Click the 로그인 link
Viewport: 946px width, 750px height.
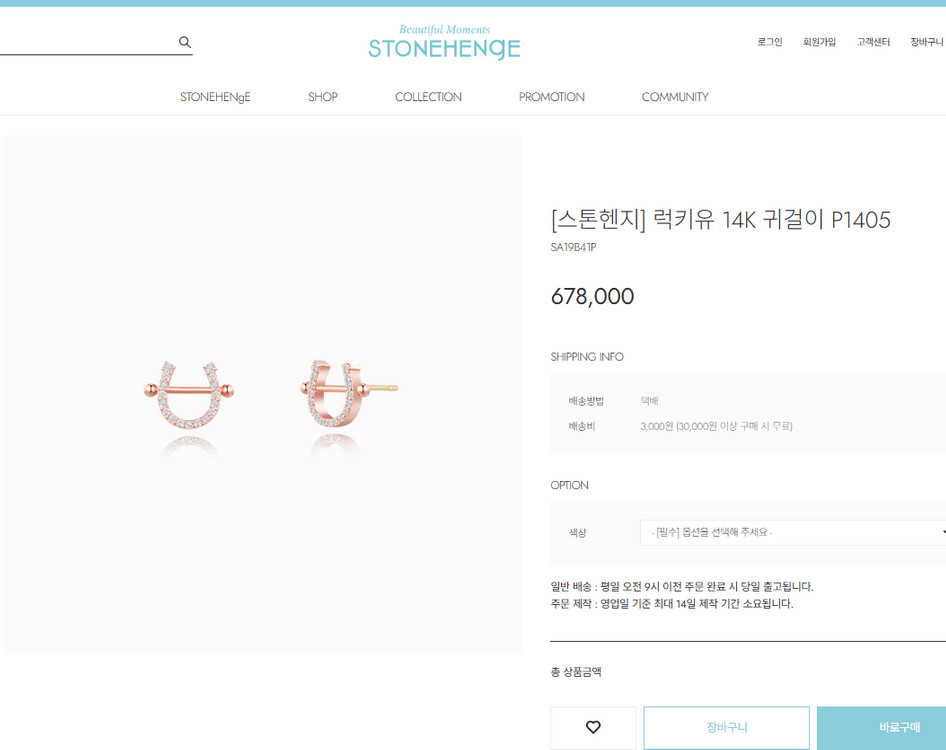click(770, 42)
